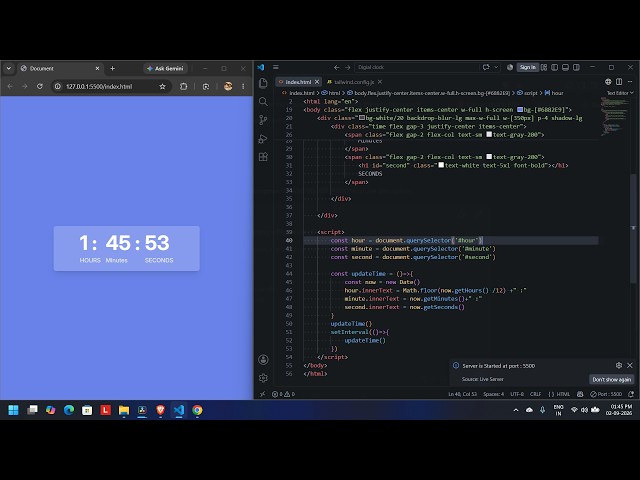Change UTF-8 file encoding
This screenshot has height=480, width=640.
[x=517, y=394]
